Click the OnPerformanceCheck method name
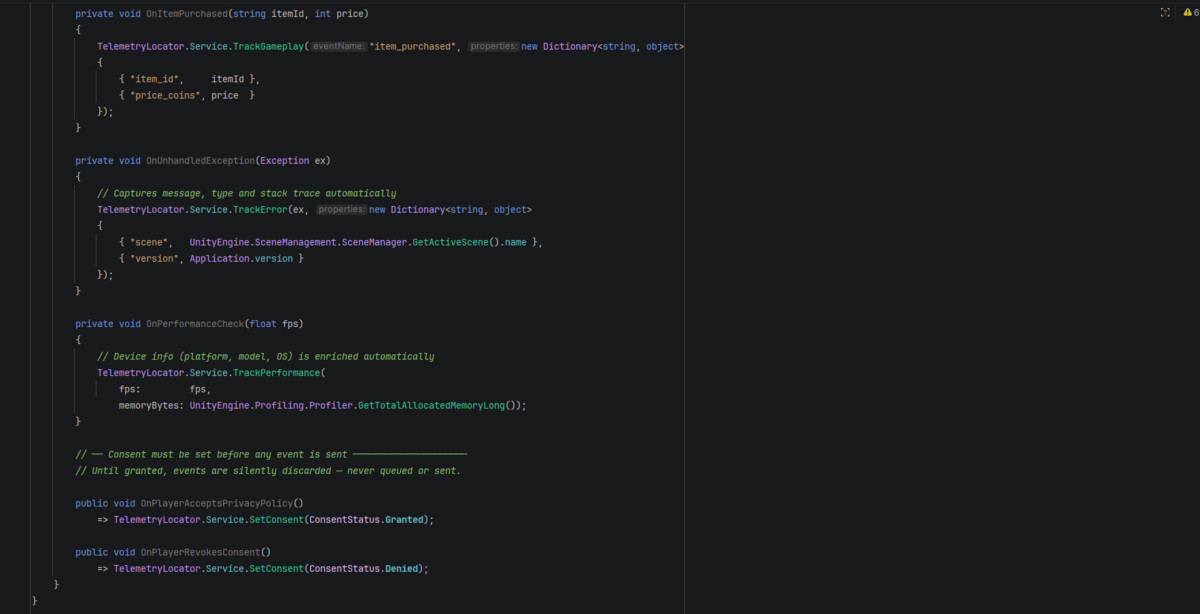This screenshot has width=1200, height=614. pyautogui.click(x=194, y=324)
